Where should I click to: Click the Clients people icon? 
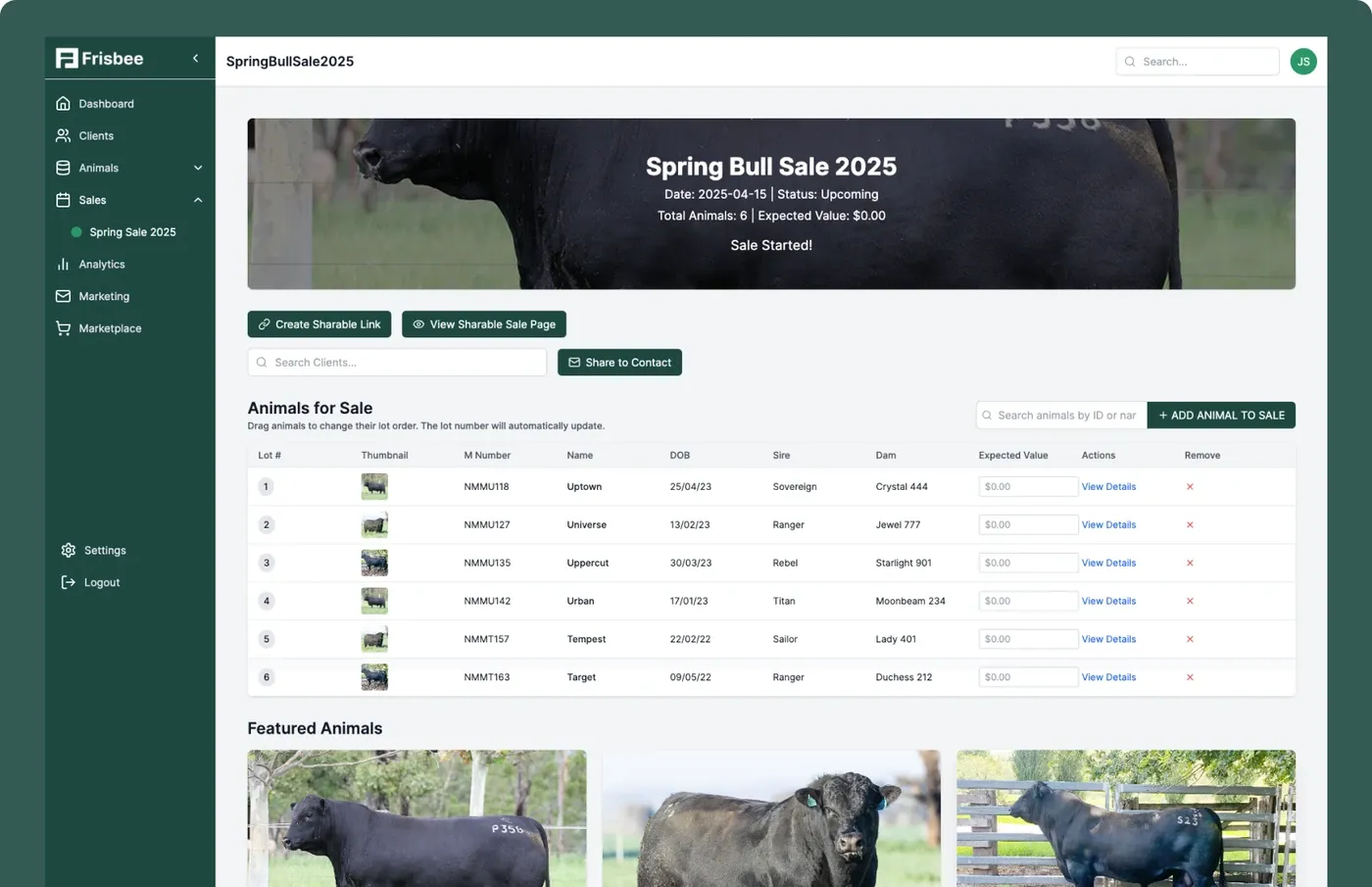pyautogui.click(x=64, y=136)
